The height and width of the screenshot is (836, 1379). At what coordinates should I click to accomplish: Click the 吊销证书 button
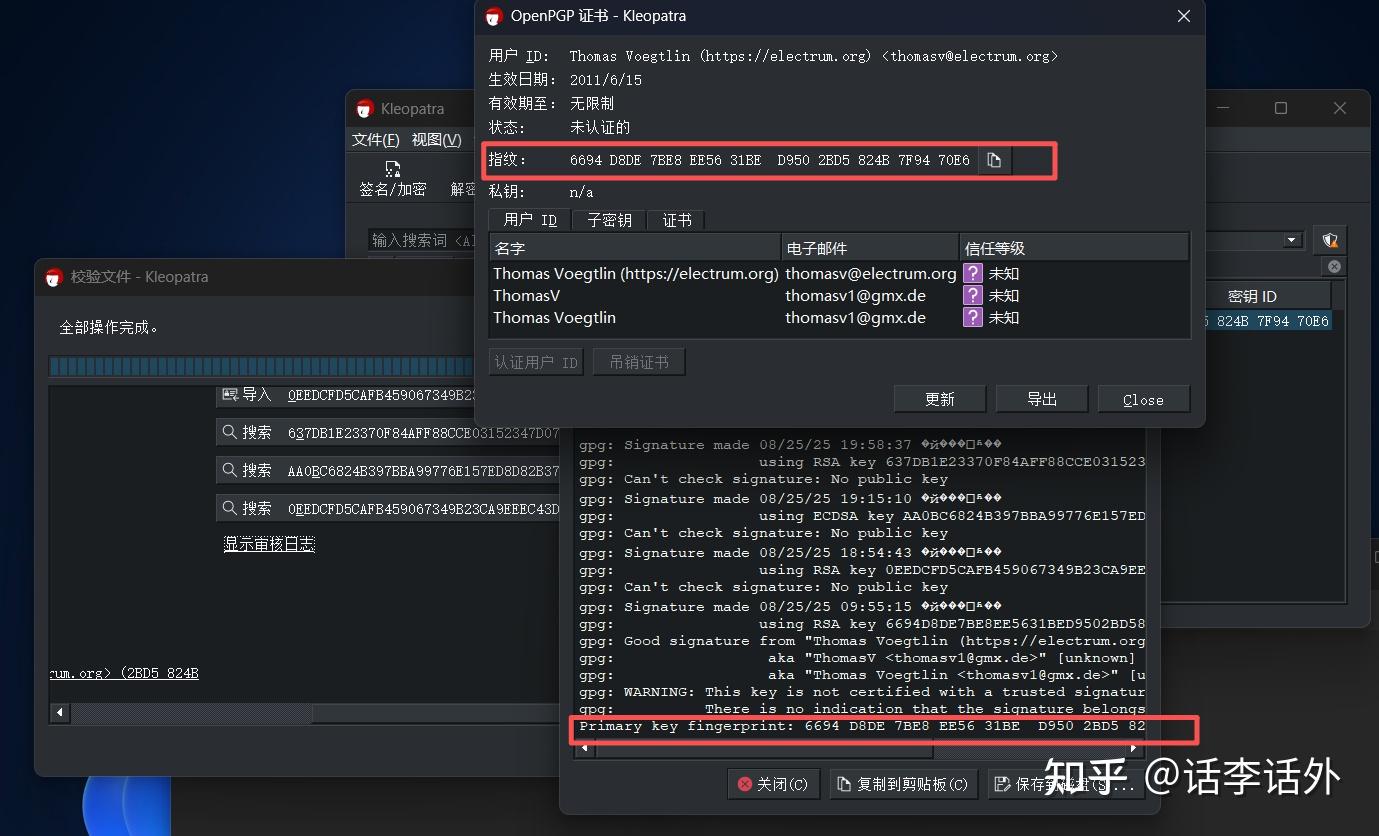[x=639, y=362]
